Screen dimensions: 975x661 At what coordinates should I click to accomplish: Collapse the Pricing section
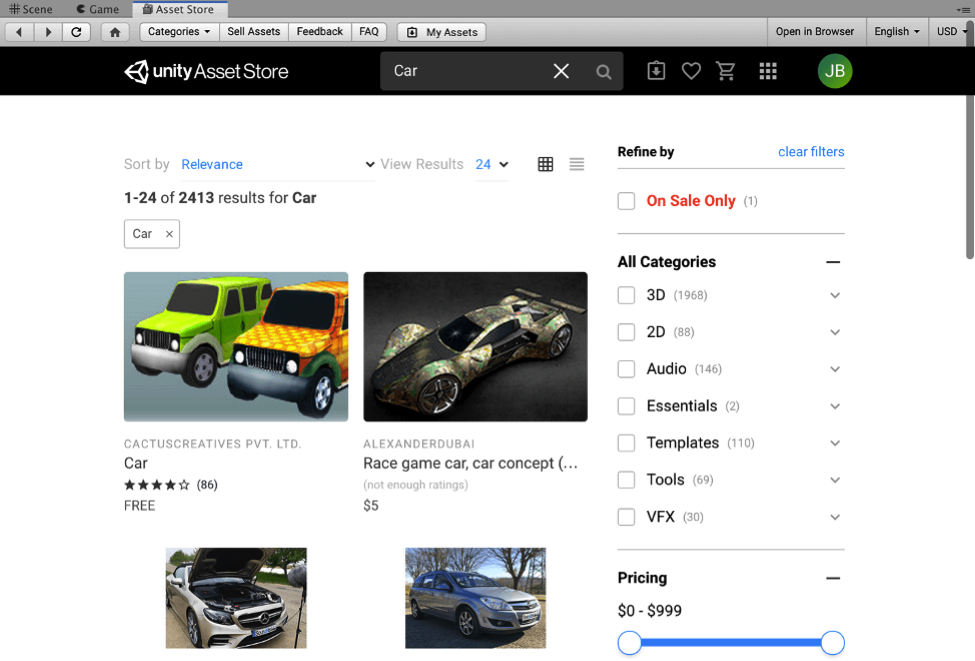click(834, 578)
